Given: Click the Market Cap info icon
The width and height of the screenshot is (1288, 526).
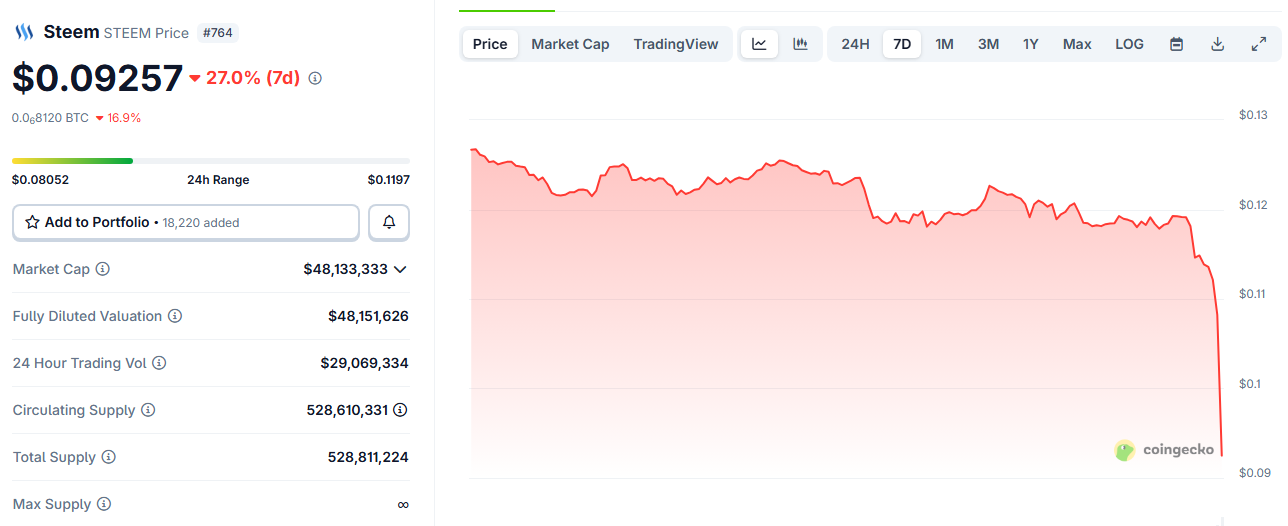Looking at the screenshot, I should click(103, 269).
